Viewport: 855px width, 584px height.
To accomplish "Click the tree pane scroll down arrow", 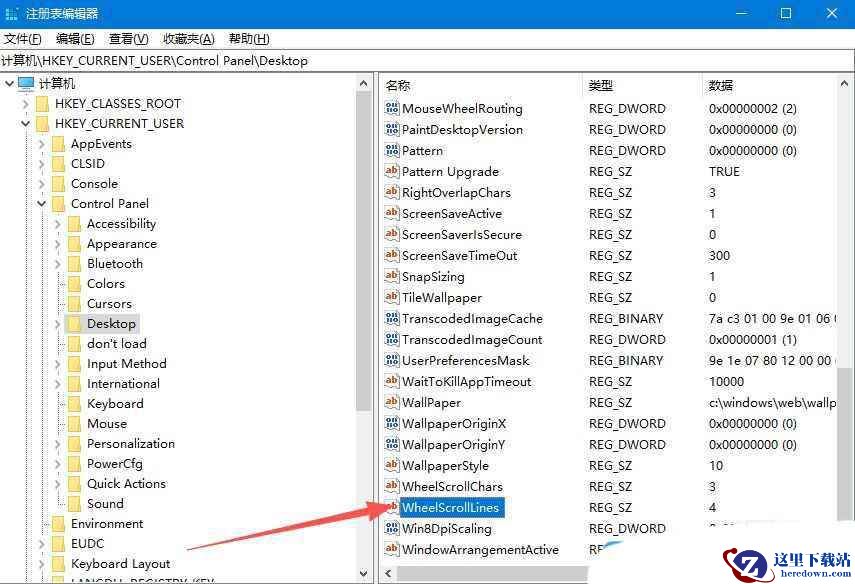I will [364, 573].
